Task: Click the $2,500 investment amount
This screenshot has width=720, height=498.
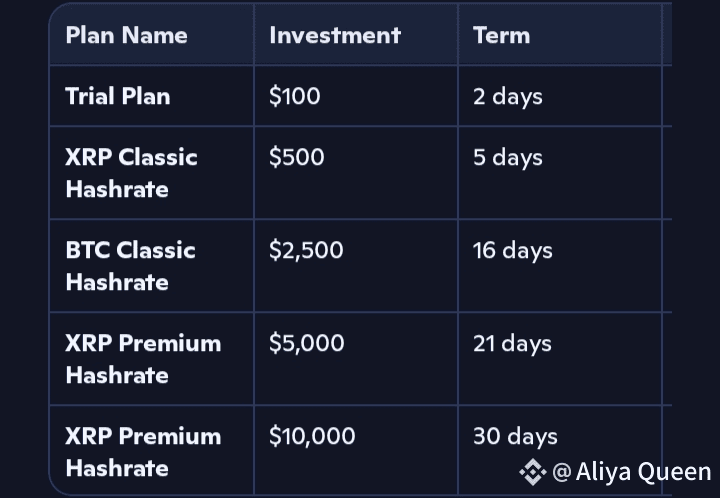Action: coord(306,251)
